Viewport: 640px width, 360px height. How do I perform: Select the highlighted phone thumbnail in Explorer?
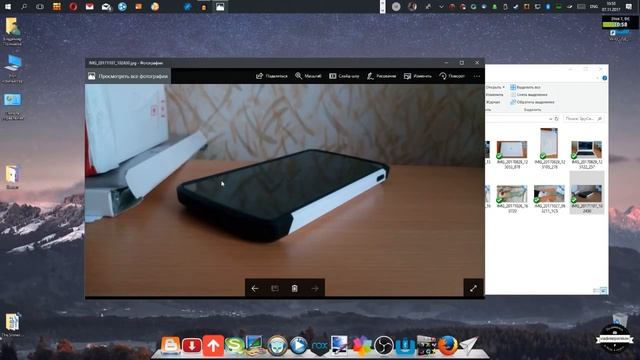[587, 193]
